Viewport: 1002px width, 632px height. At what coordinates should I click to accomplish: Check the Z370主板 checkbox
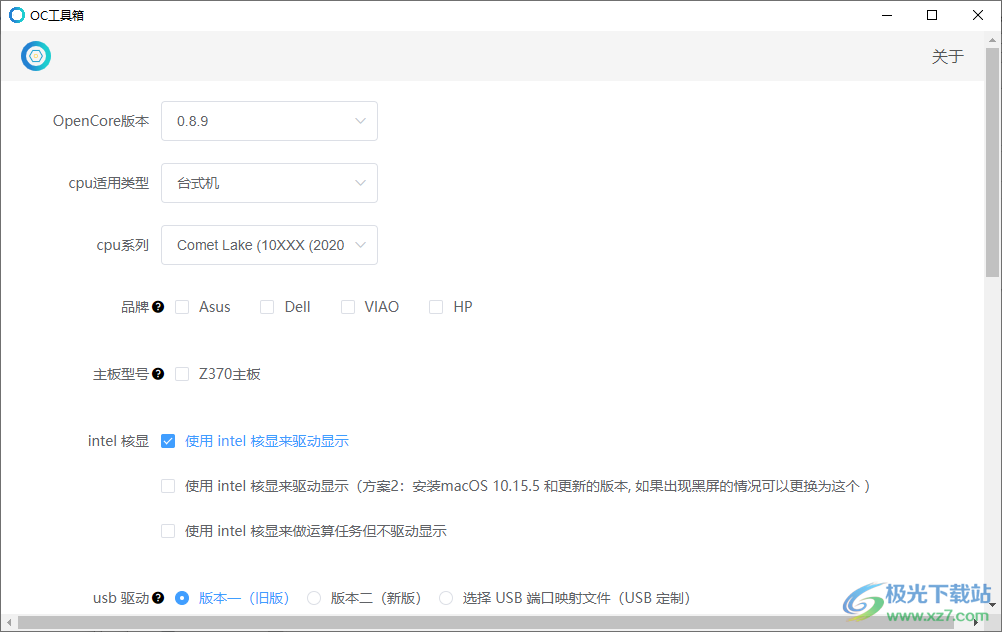point(182,374)
